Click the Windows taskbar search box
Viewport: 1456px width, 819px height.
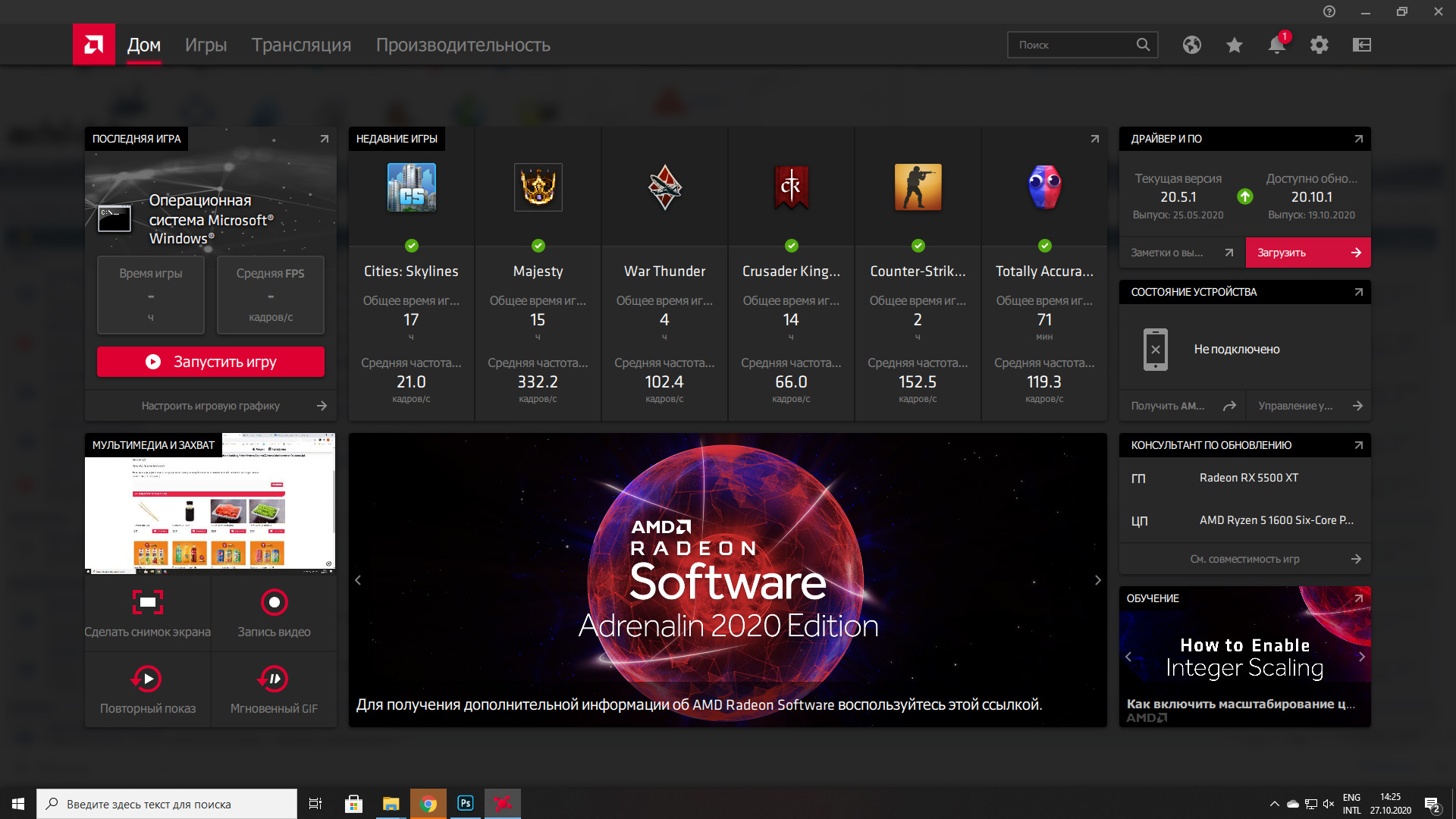point(167,804)
